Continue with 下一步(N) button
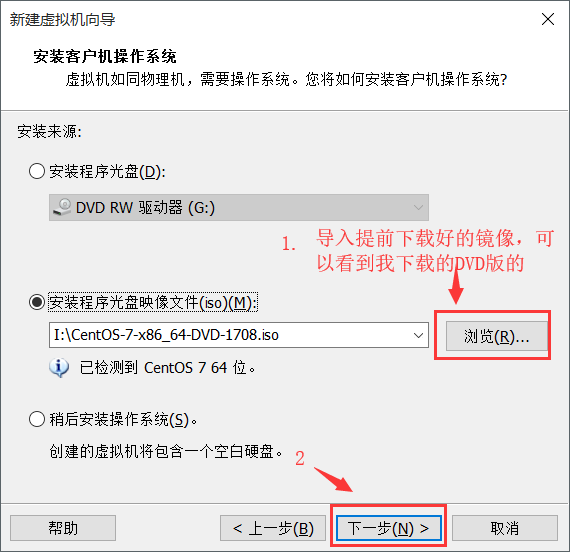Image resolution: width=570 pixels, height=552 pixels. tap(389, 528)
